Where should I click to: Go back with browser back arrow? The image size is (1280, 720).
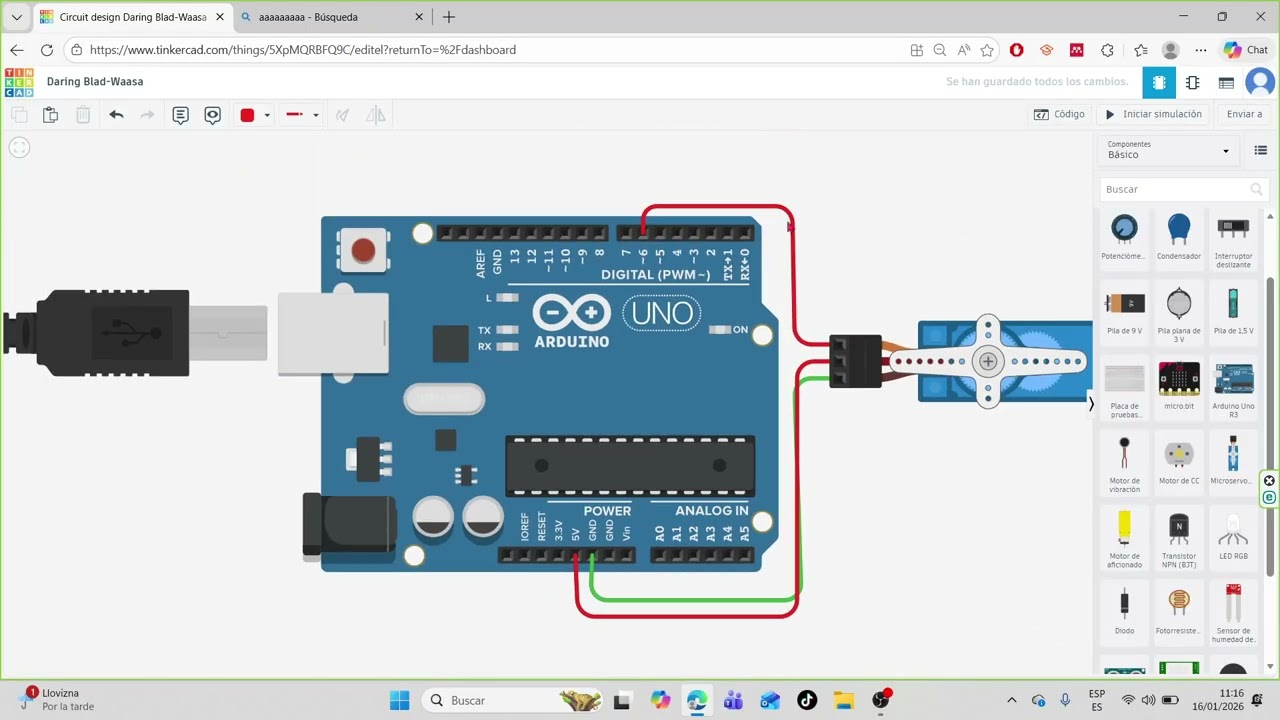(17, 50)
